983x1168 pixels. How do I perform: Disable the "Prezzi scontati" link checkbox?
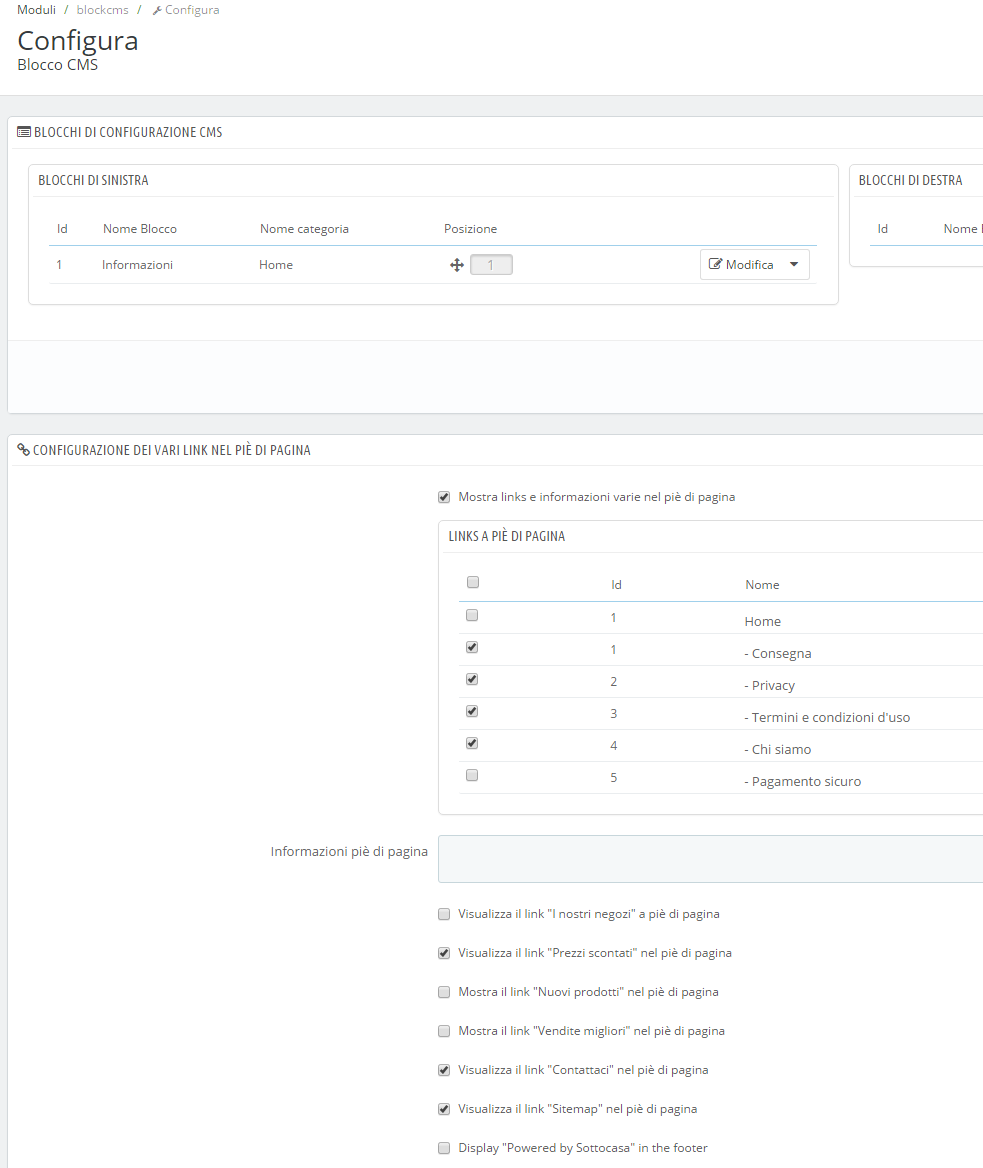pos(444,953)
